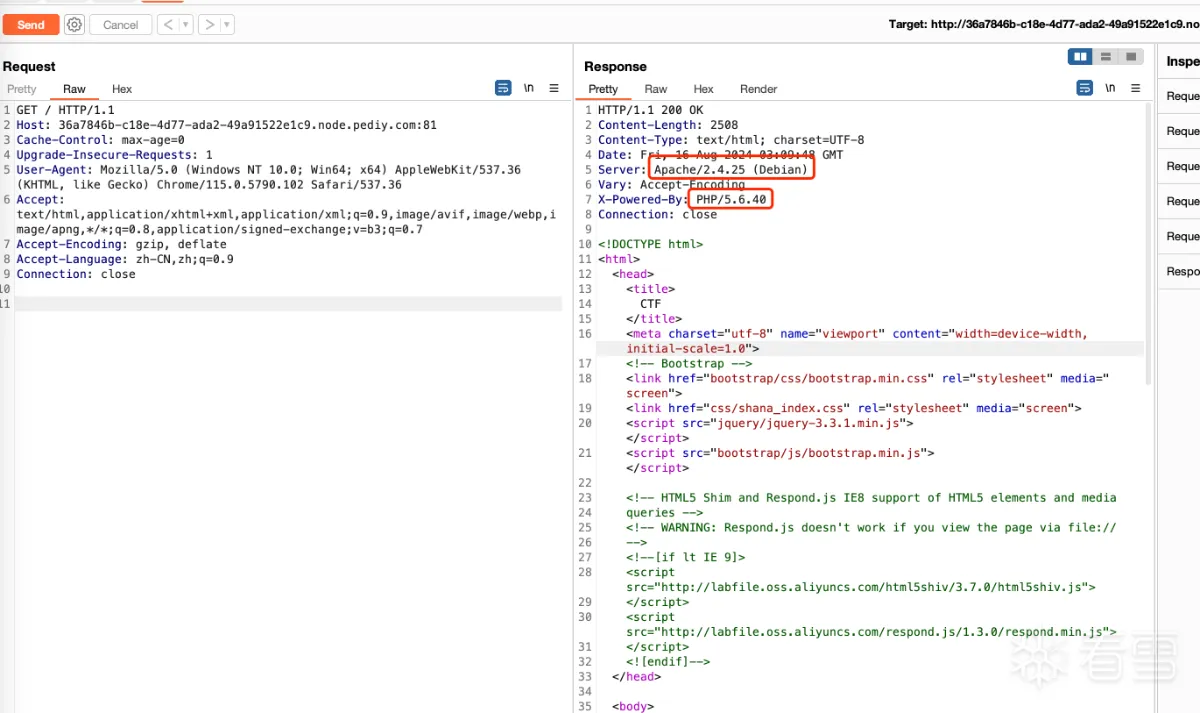Show non-printable characters in the Response panel
This screenshot has height=713, width=1200.
pos(1110,88)
